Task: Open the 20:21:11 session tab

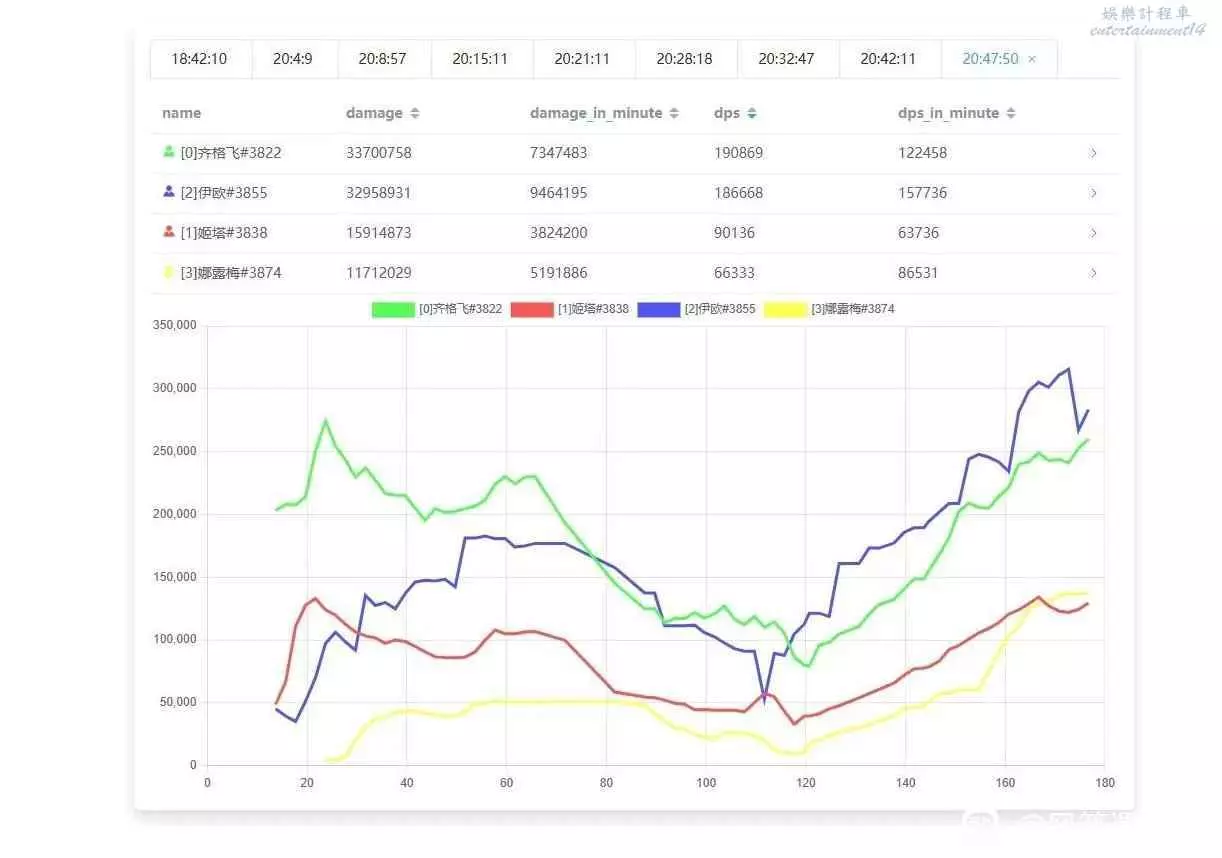Action: [582, 59]
